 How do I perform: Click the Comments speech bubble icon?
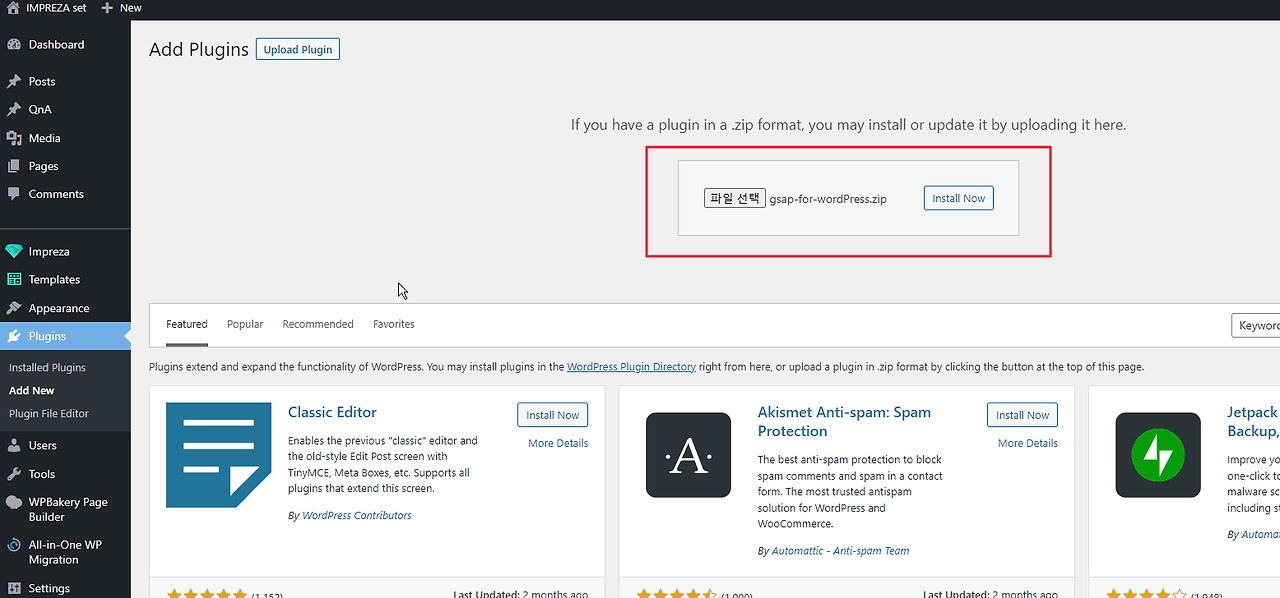coord(14,194)
